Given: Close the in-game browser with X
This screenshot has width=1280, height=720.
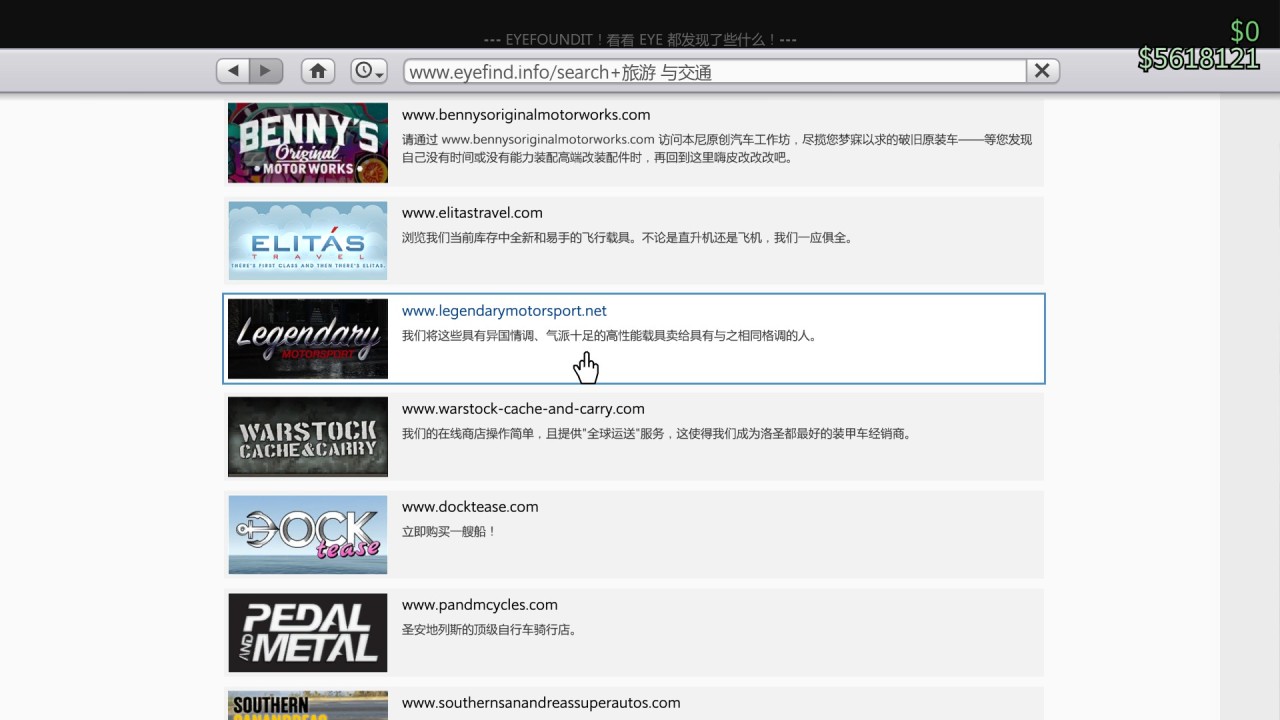Looking at the screenshot, I should tap(1042, 71).
